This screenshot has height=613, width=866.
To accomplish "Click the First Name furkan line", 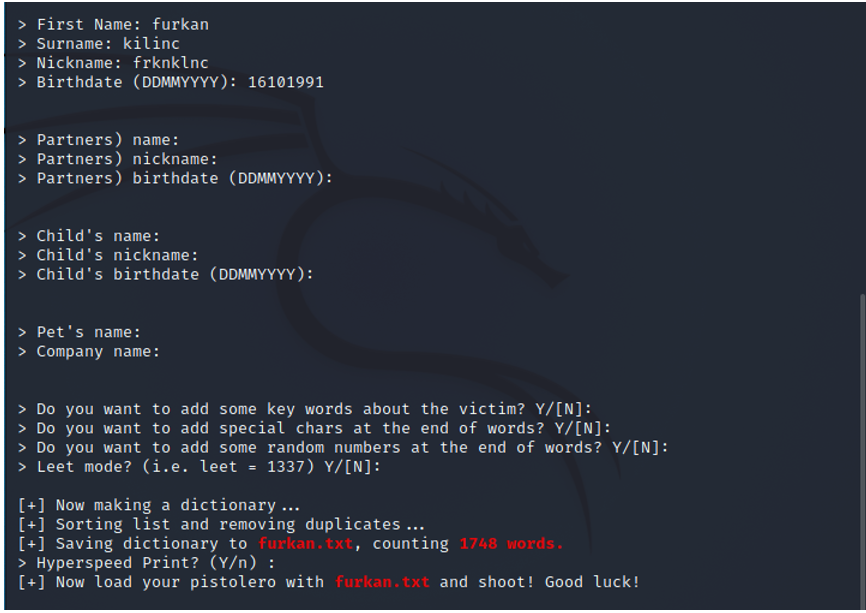I will click(113, 24).
